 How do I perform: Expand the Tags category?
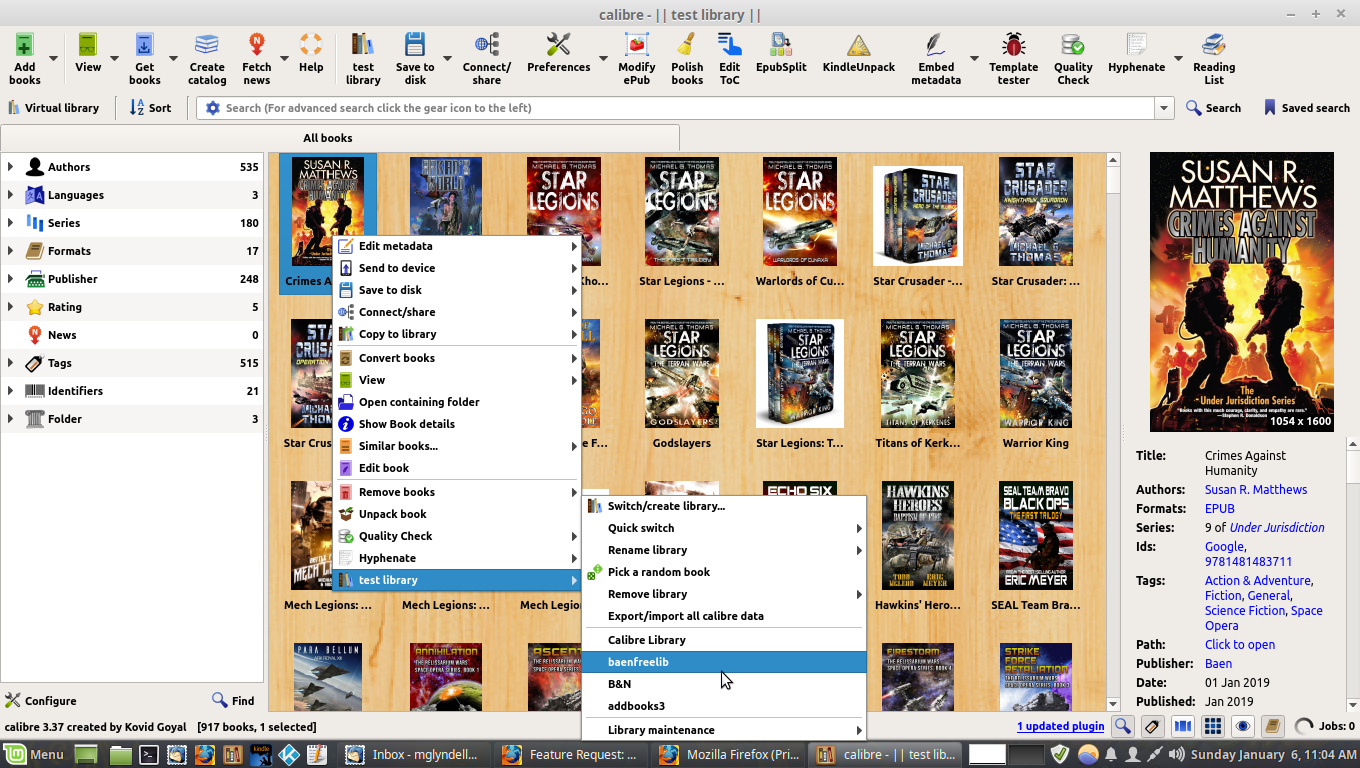11,363
